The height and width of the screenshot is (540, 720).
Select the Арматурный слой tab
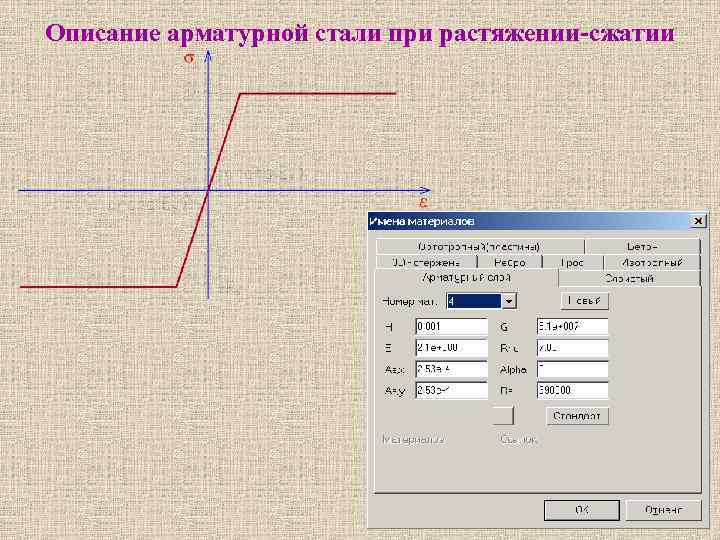[466, 278]
